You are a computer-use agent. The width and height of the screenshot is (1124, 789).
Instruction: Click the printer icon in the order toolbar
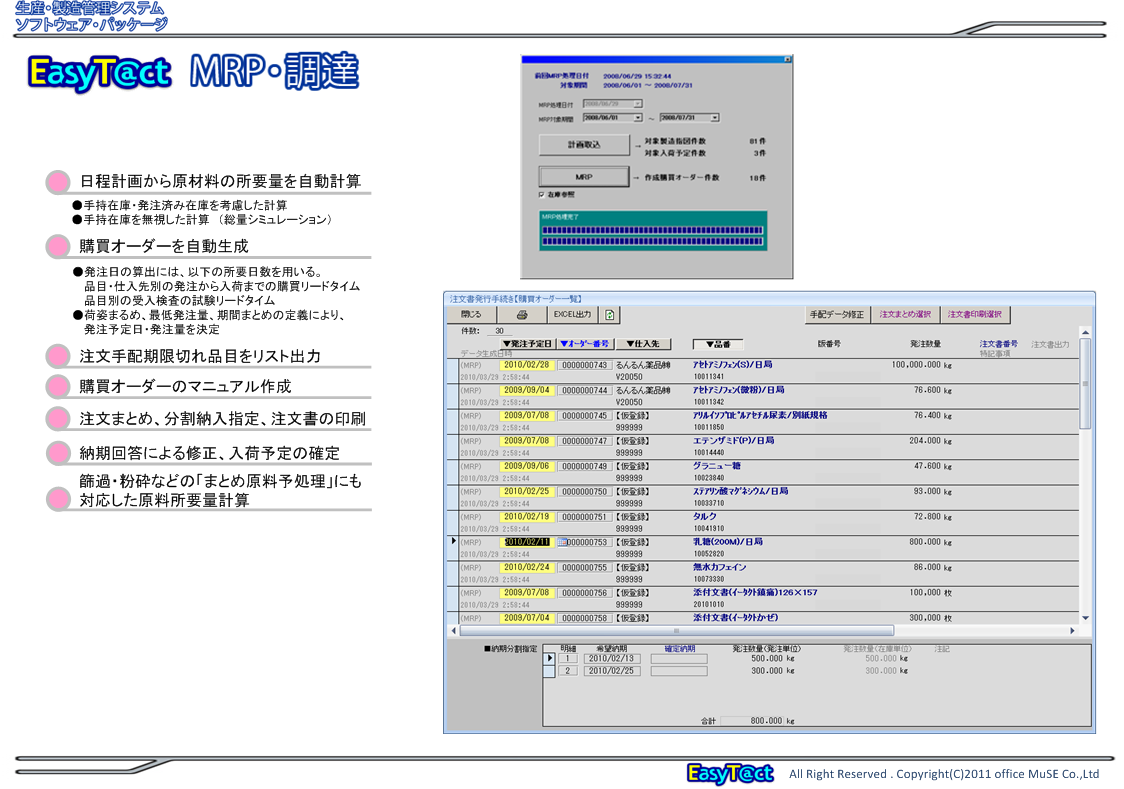[x=521, y=314]
